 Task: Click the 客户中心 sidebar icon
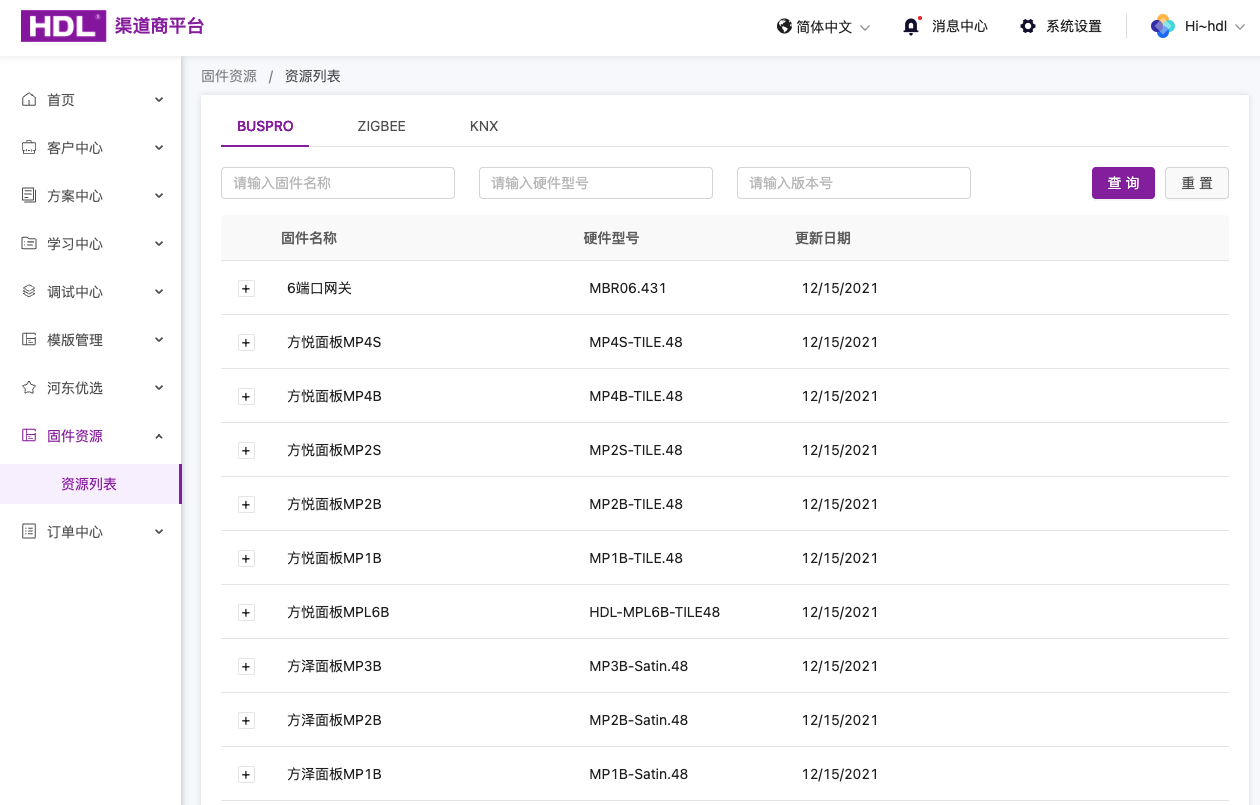[x=29, y=148]
